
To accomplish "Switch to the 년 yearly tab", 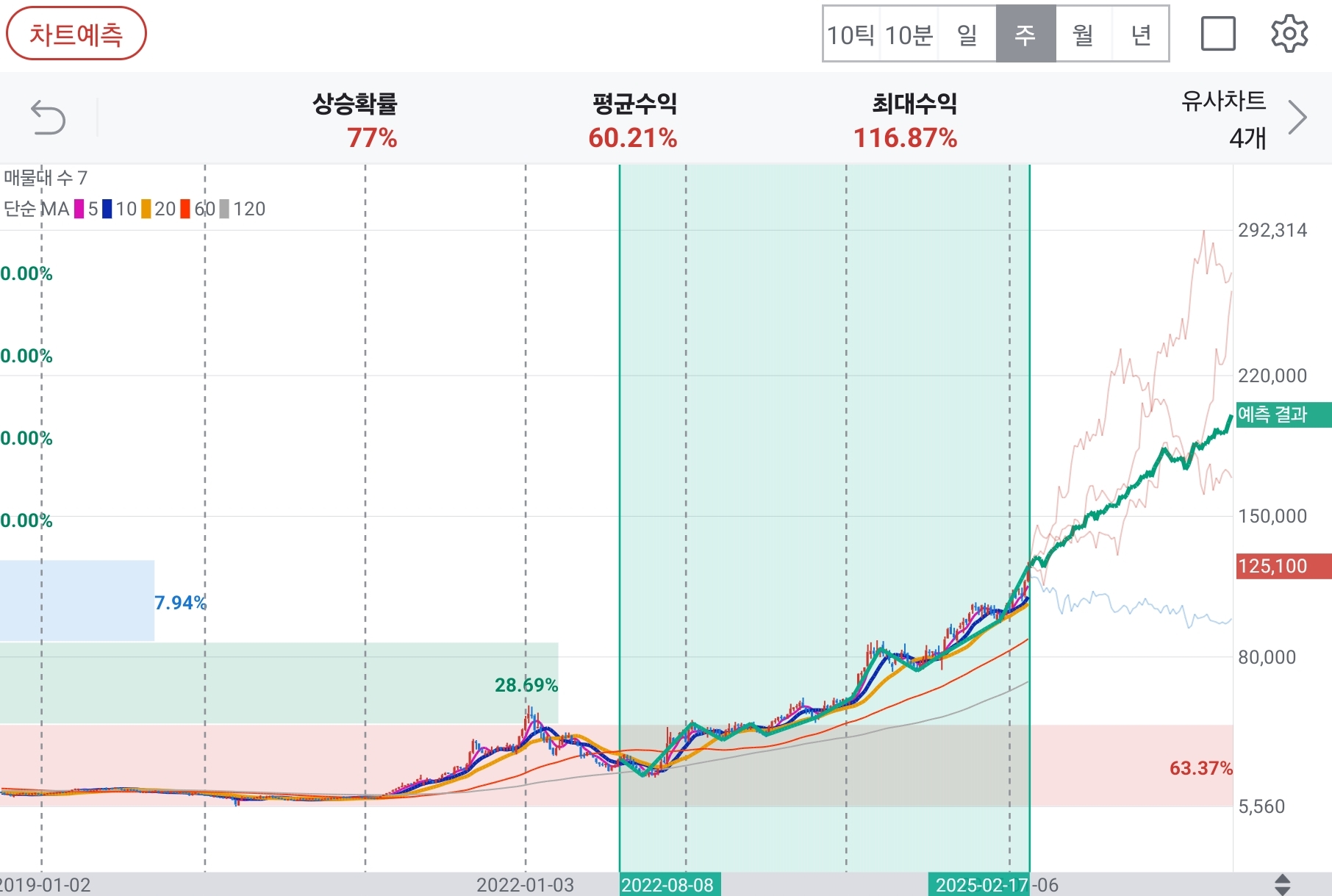I will (1141, 35).
